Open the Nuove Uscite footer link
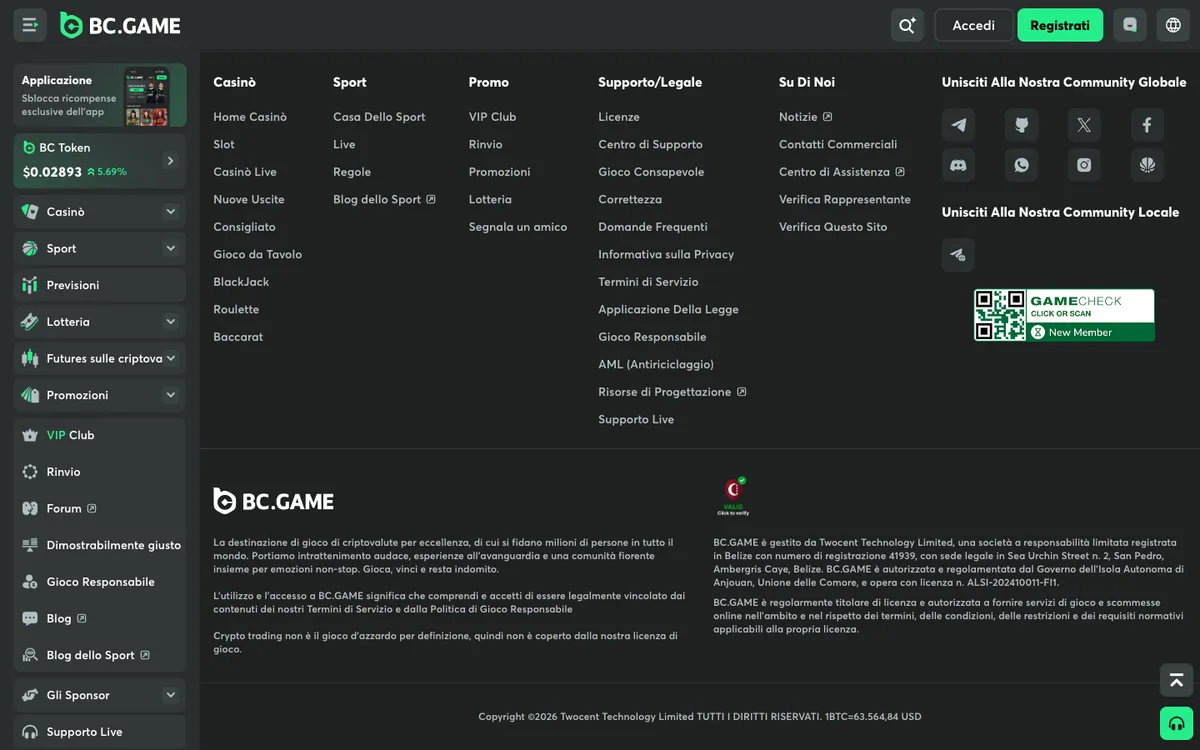The width and height of the screenshot is (1200, 750). (249, 199)
